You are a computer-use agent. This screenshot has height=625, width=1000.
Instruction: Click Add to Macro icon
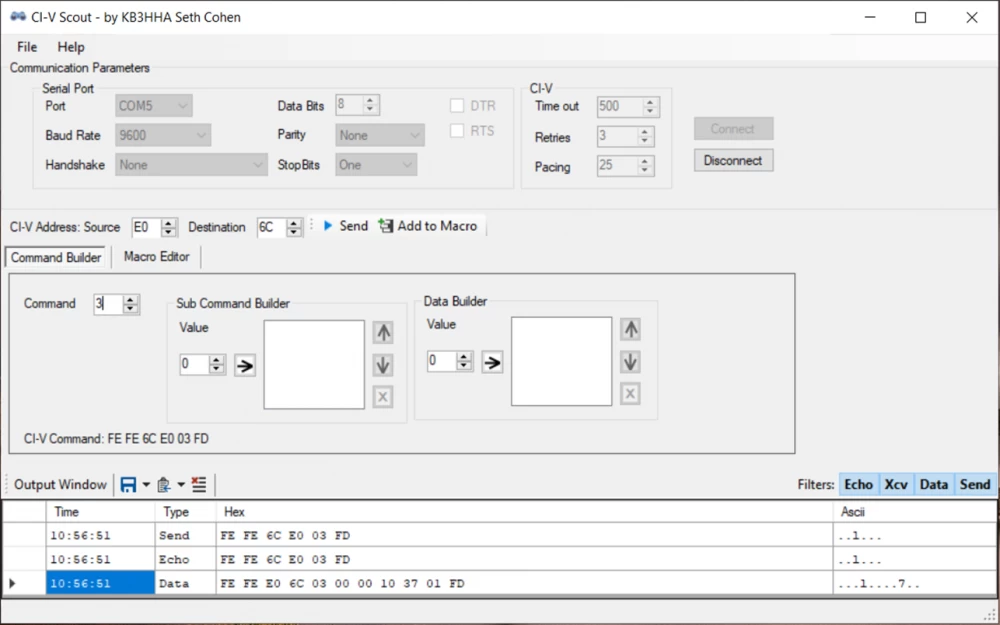point(386,226)
